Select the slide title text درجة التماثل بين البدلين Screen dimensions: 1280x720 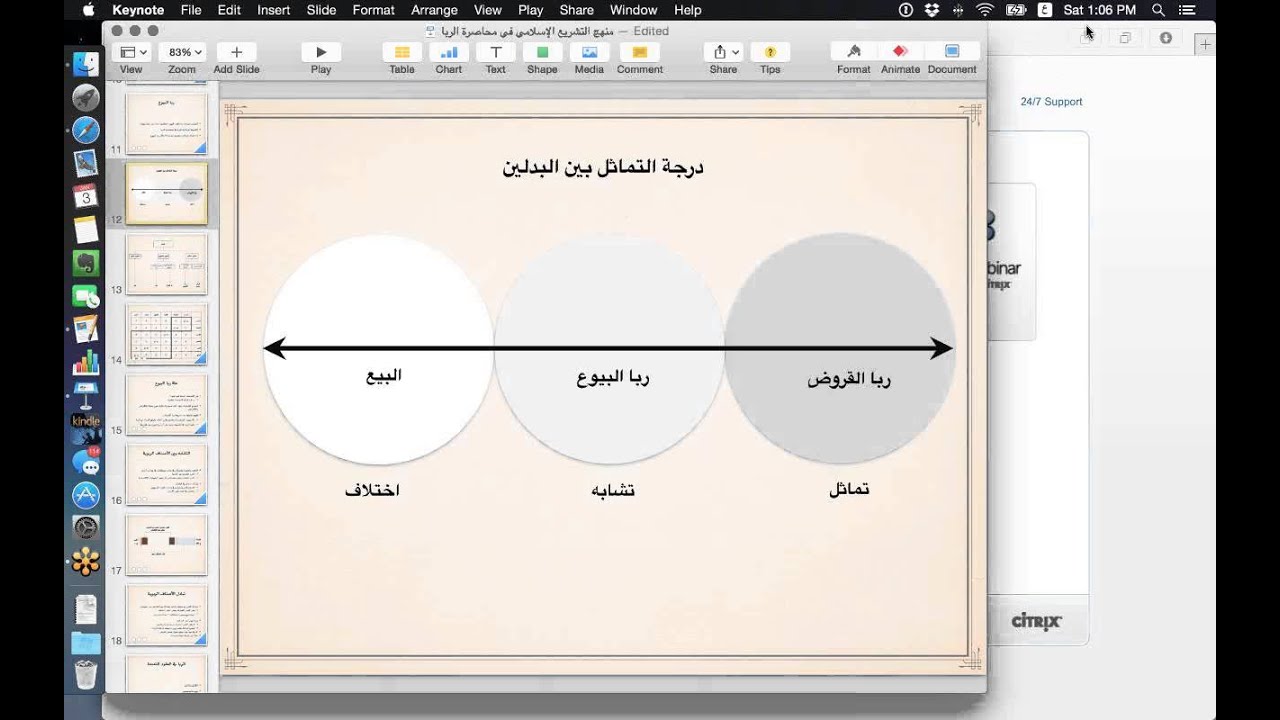coord(603,167)
